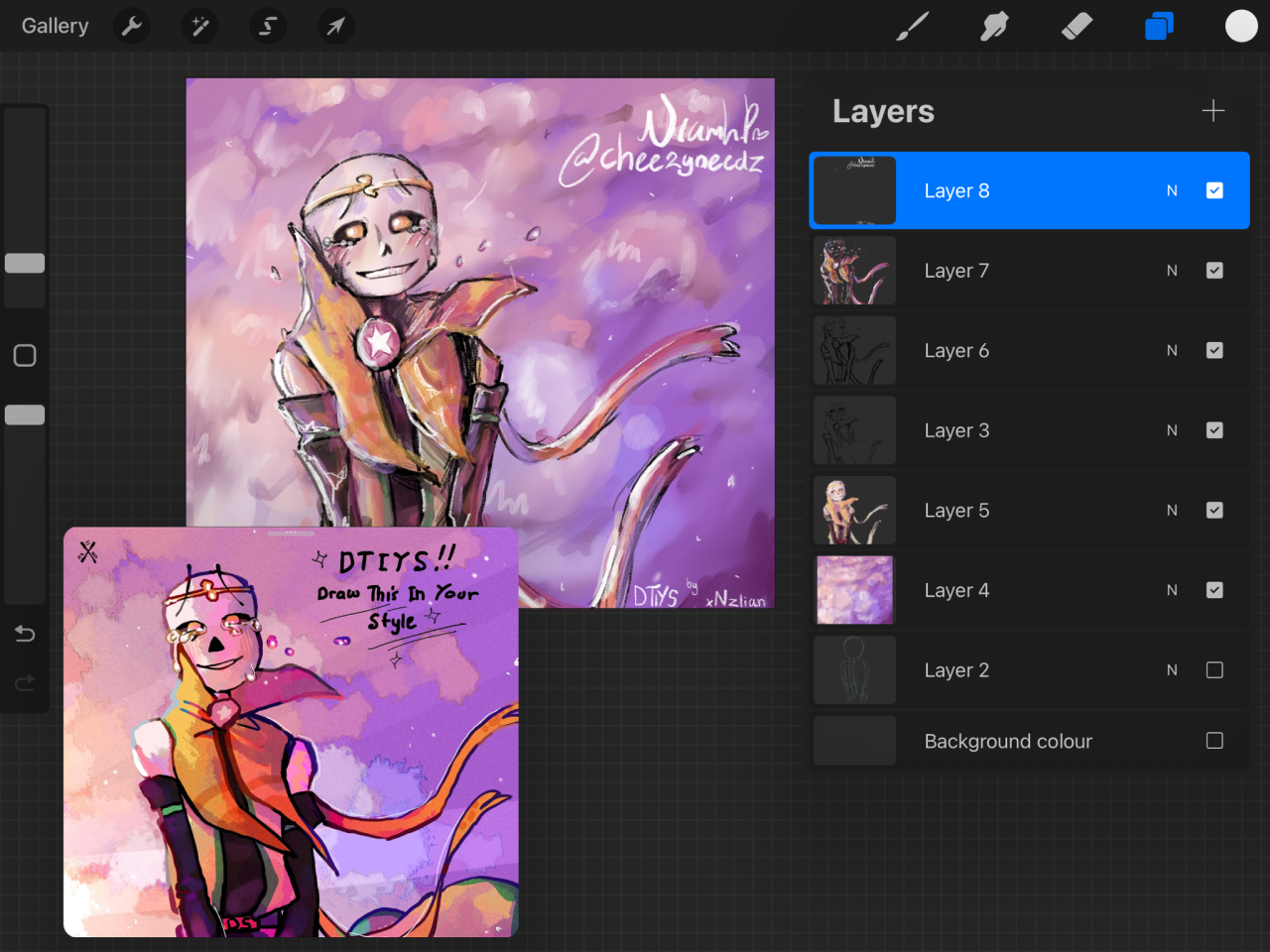Screen dimensions: 1270x952
Task: Open the active colour picker circle
Action: [x=1241, y=26]
